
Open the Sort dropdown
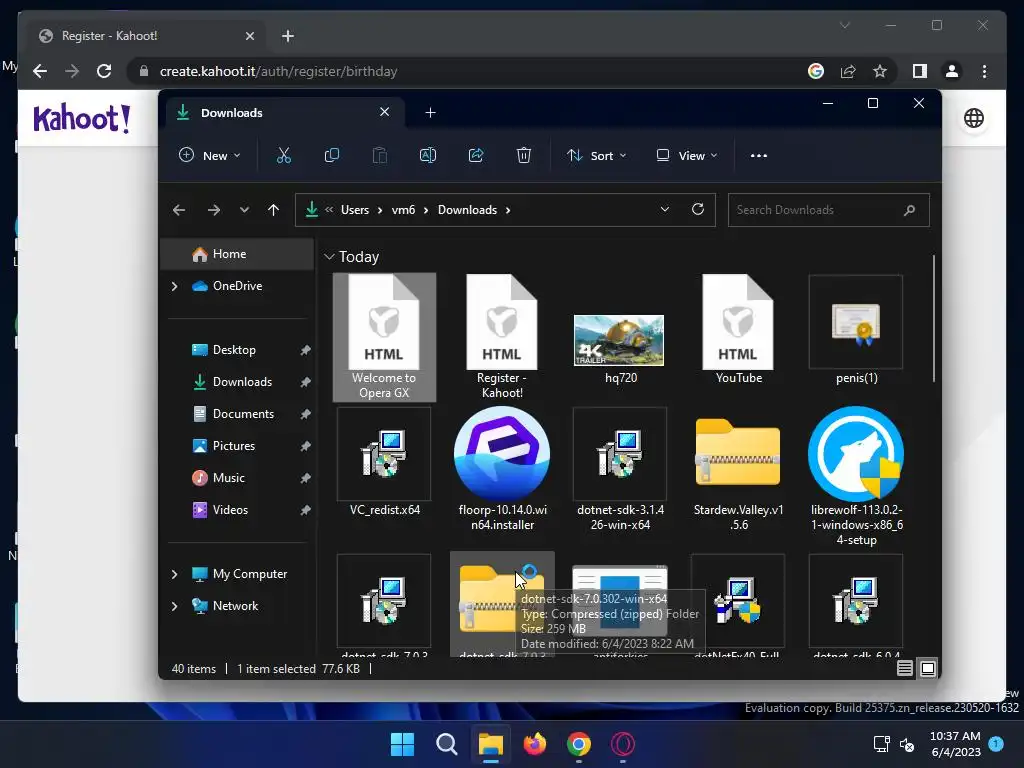tap(597, 155)
